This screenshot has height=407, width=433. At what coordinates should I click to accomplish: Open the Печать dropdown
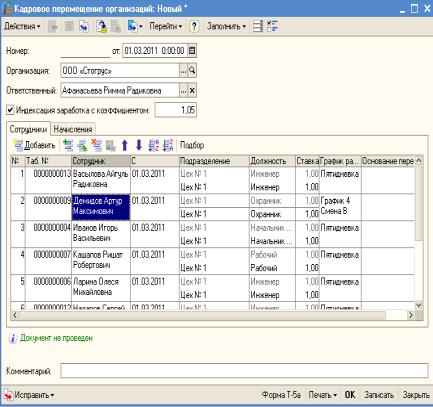click(x=322, y=395)
